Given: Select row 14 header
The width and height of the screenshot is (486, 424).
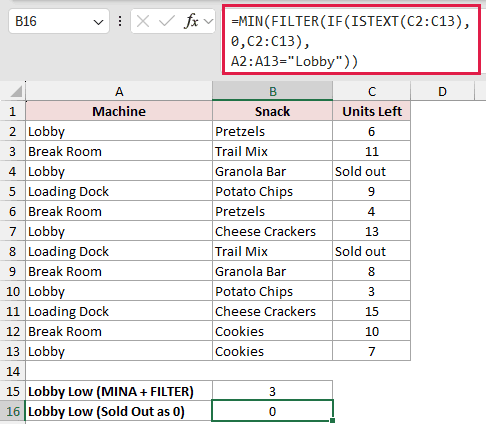Looking at the screenshot, I should (x=13, y=371).
